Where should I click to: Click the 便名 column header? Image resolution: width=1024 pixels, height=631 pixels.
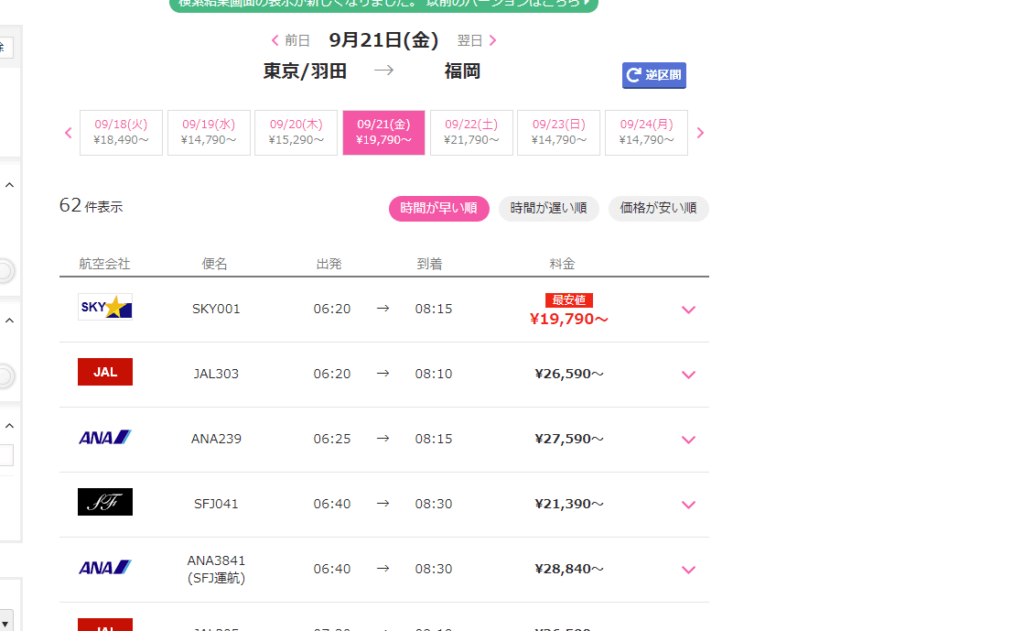[x=214, y=264]
